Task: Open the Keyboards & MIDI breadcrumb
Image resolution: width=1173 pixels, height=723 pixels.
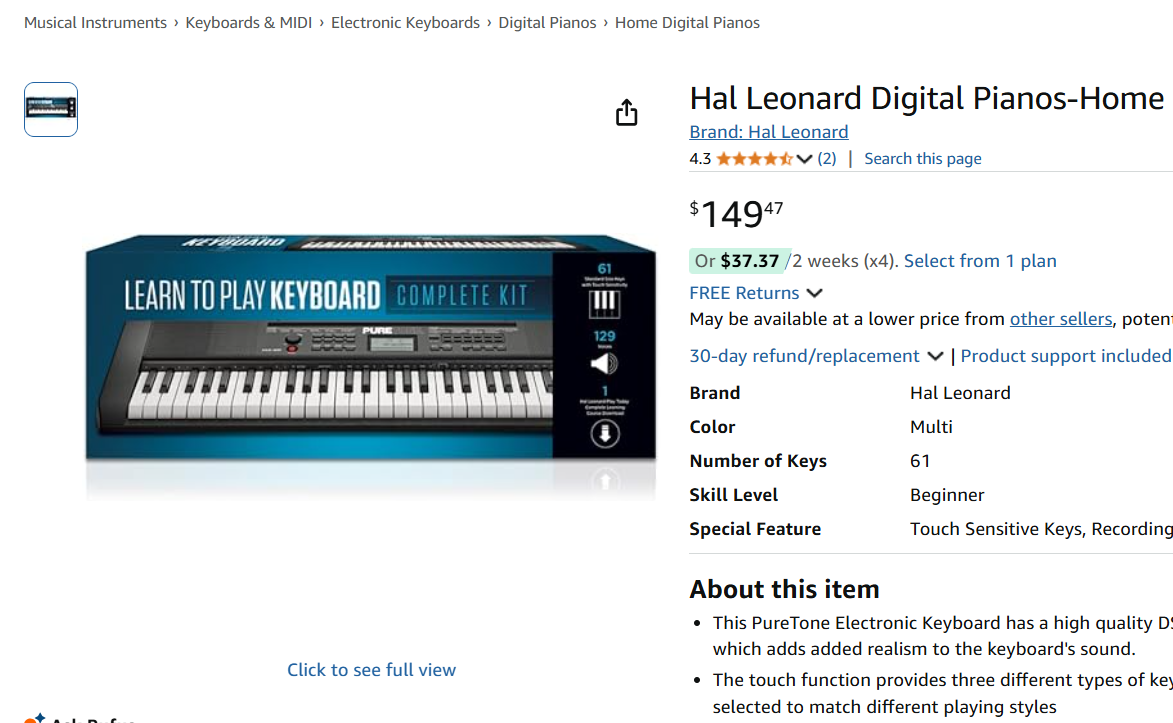Action: pyautogui.click(x=248, y=22)
